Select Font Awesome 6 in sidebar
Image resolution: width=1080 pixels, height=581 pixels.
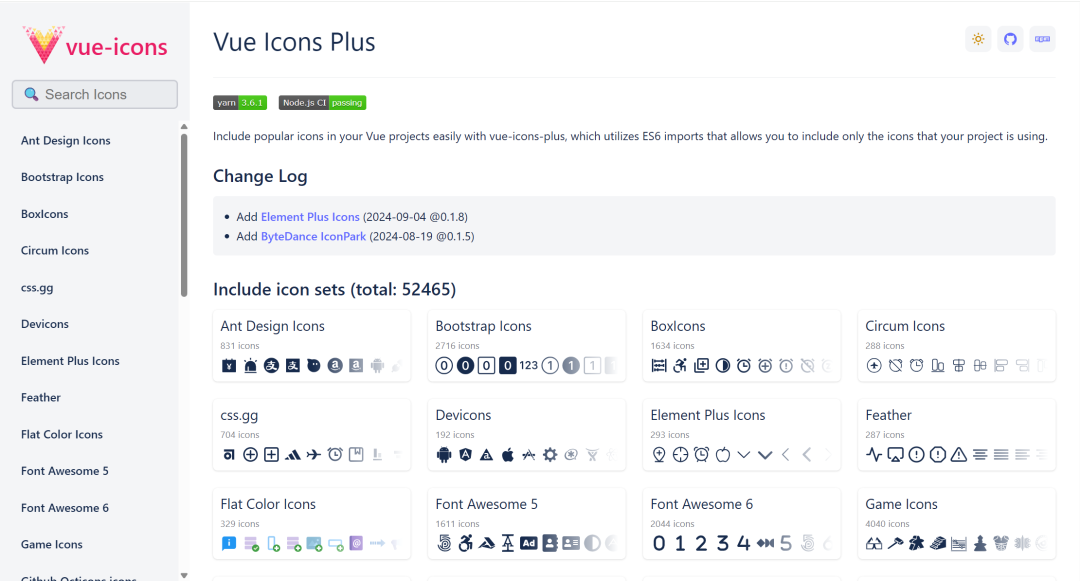pyautogui.click(x=65, y=508)
